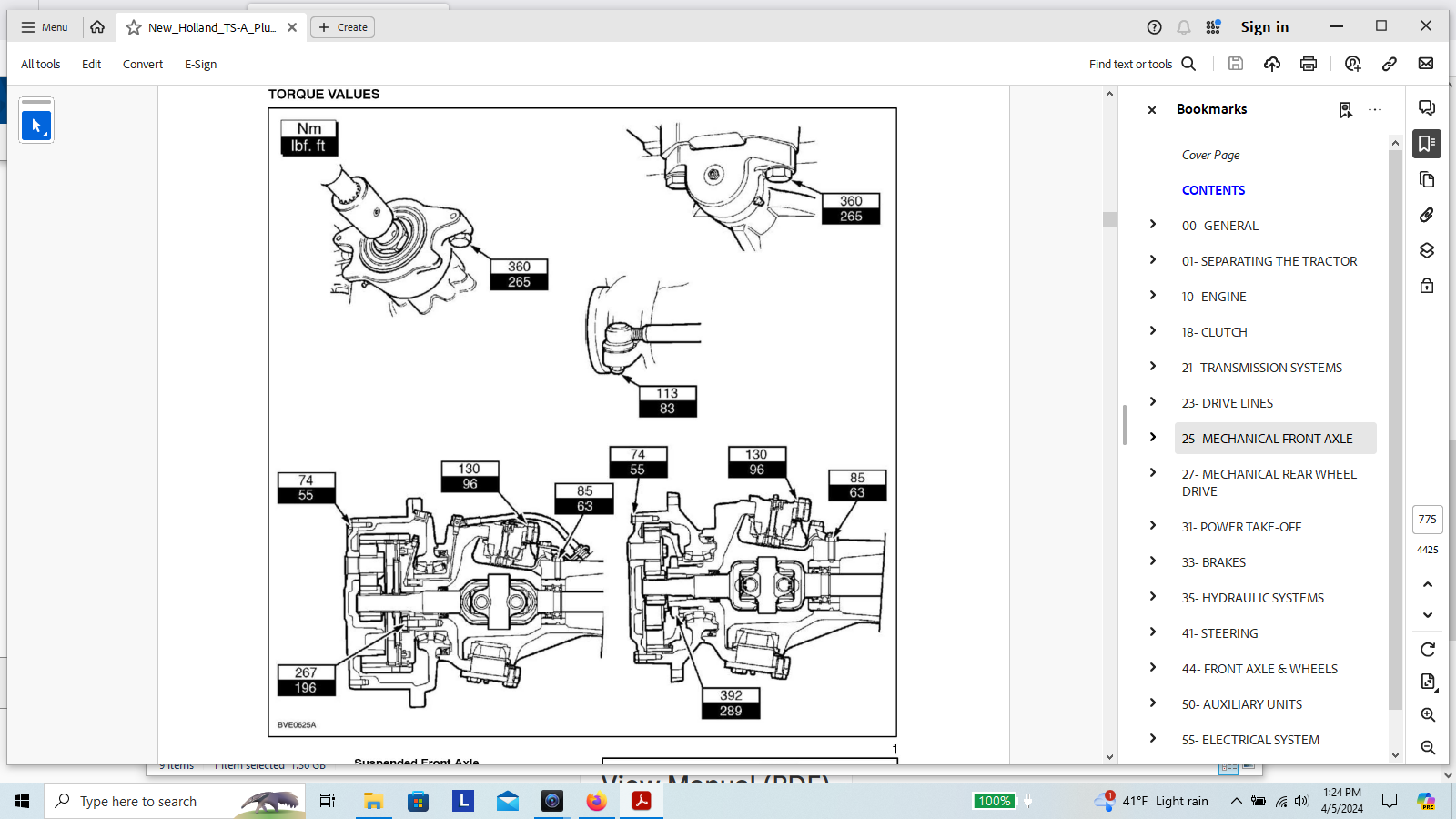
Task: Click the Zoom in magnifier icon
Action: [x=1428, y=715]
